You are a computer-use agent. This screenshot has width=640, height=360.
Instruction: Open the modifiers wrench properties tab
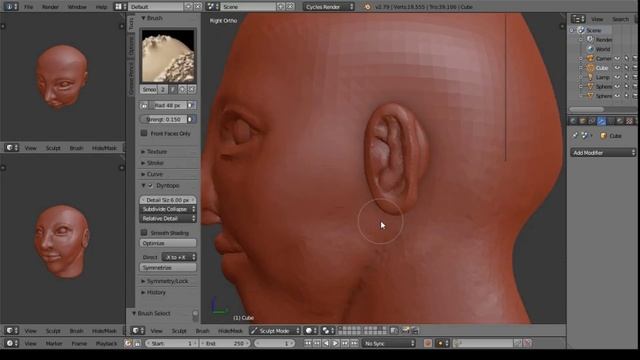point(601,121)
